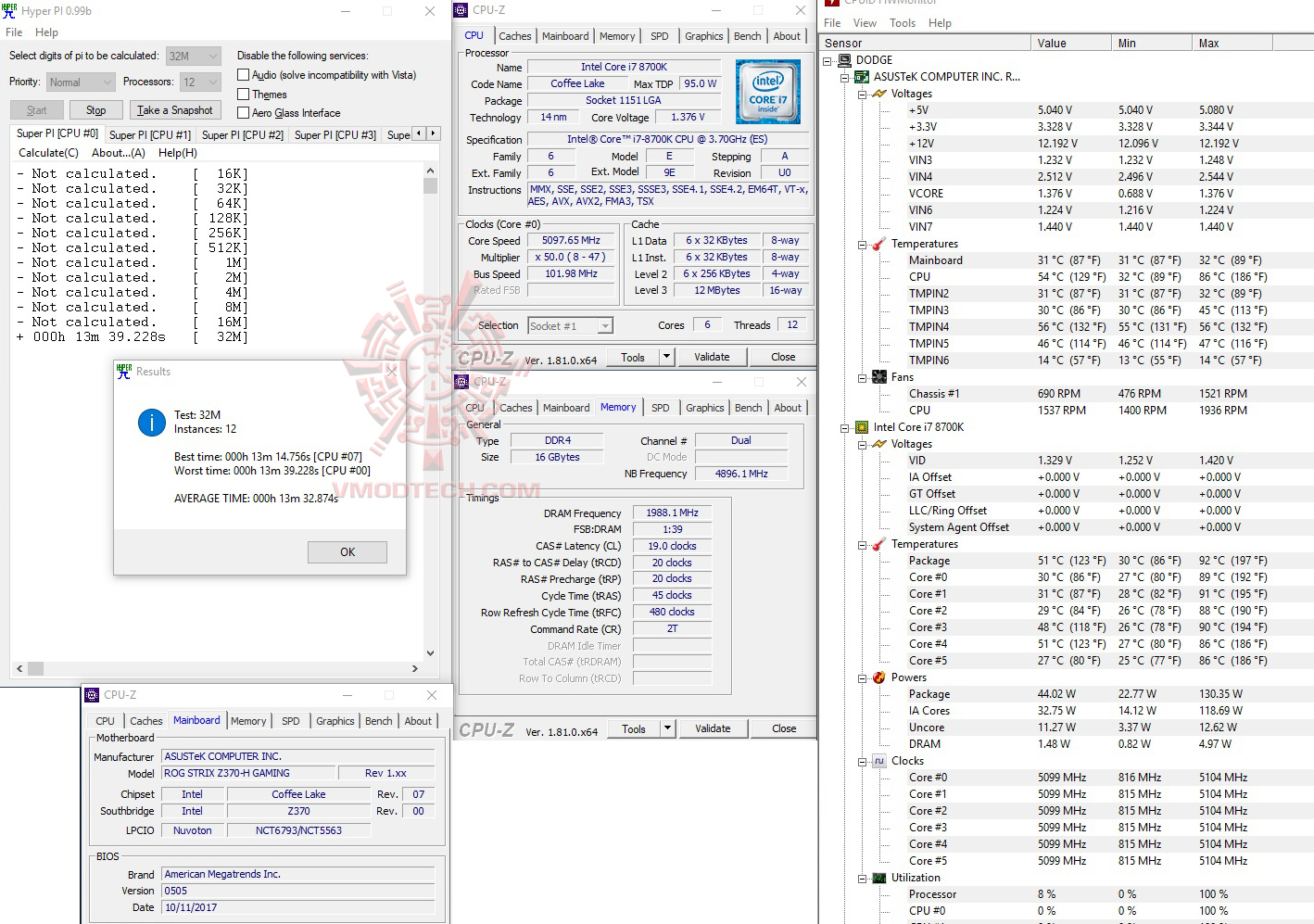The width and height of the screenshot is (1314, 924).
Task: Click Hyper PI vertical scrollbar up arrow
Action: [430, 171]
